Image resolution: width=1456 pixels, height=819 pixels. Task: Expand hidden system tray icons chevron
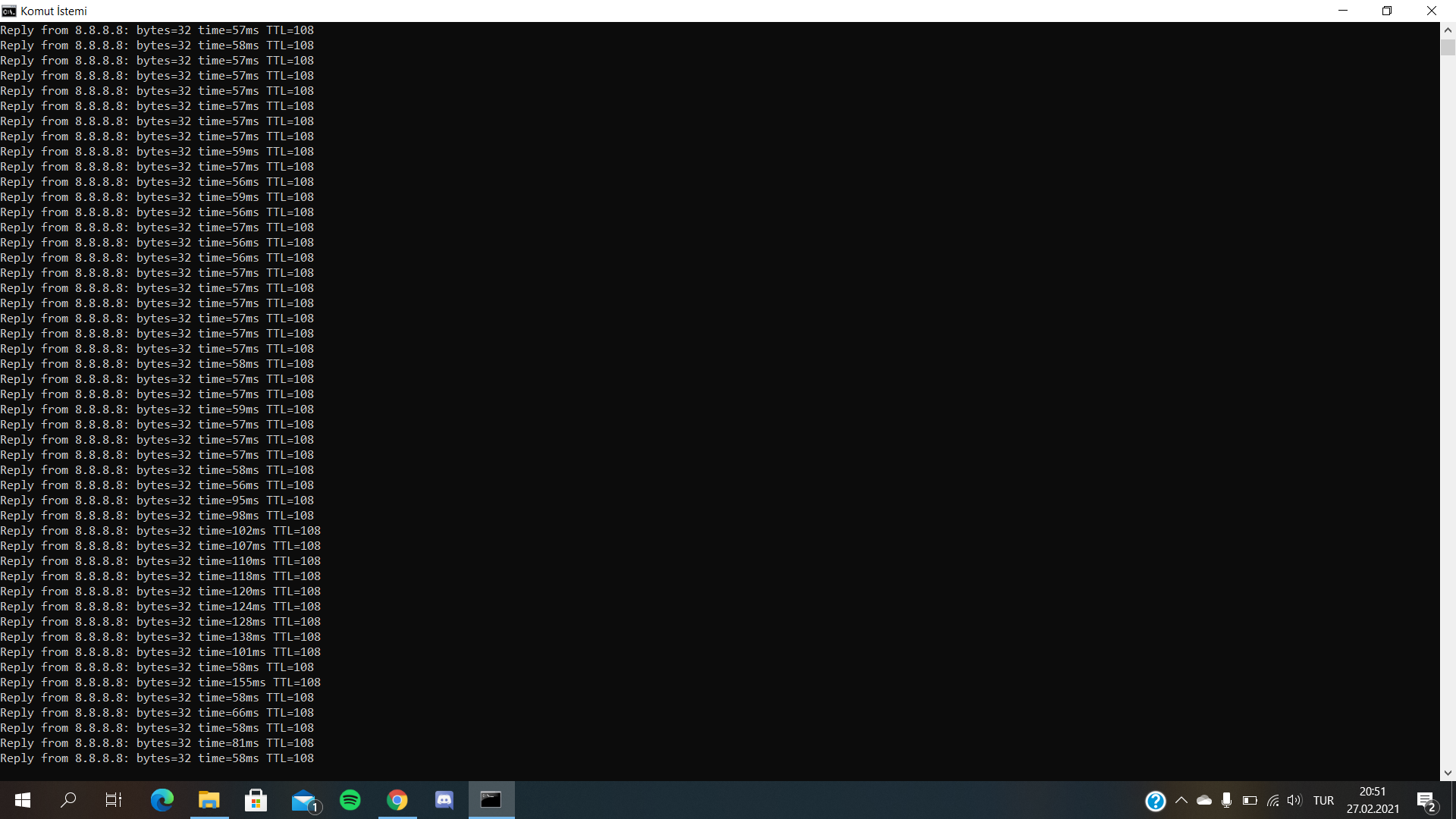point(1181,800)
